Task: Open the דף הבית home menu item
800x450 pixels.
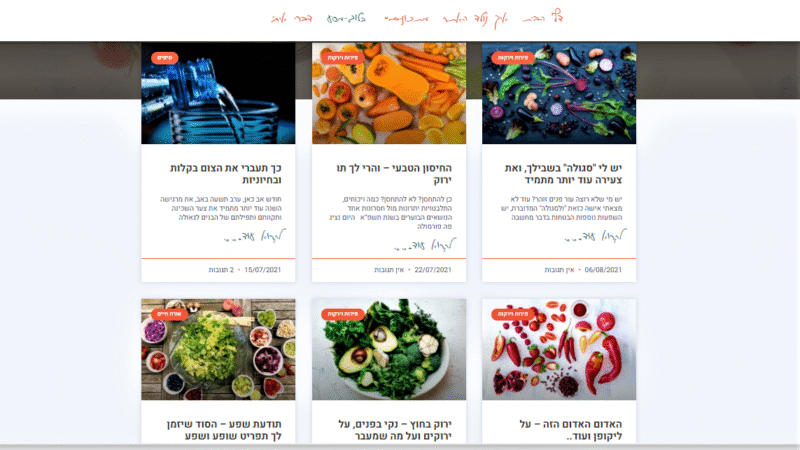Action: pyautogui.click(x=543, y=17)
